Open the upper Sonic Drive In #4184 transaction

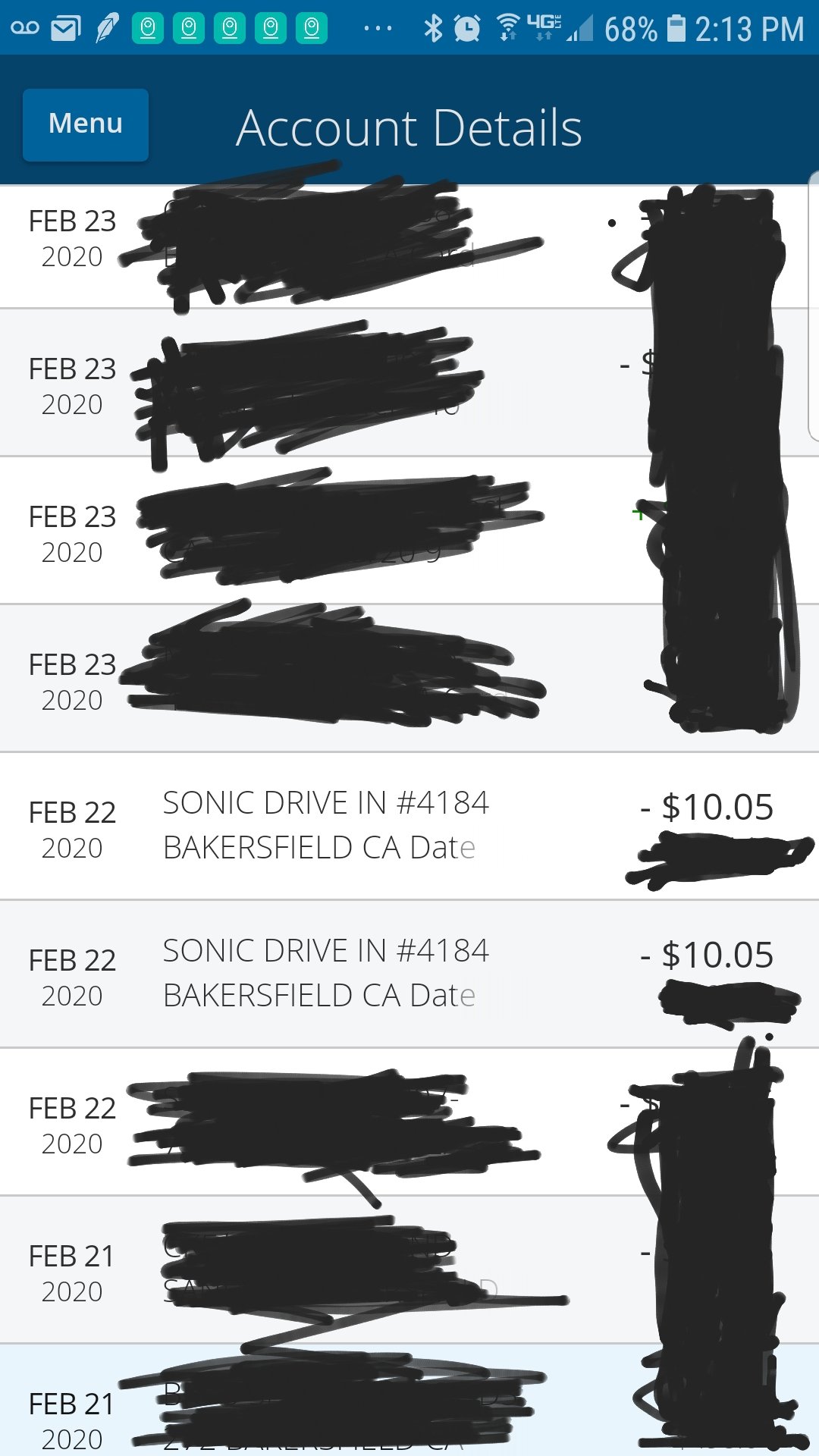click(x=409, y=826)
